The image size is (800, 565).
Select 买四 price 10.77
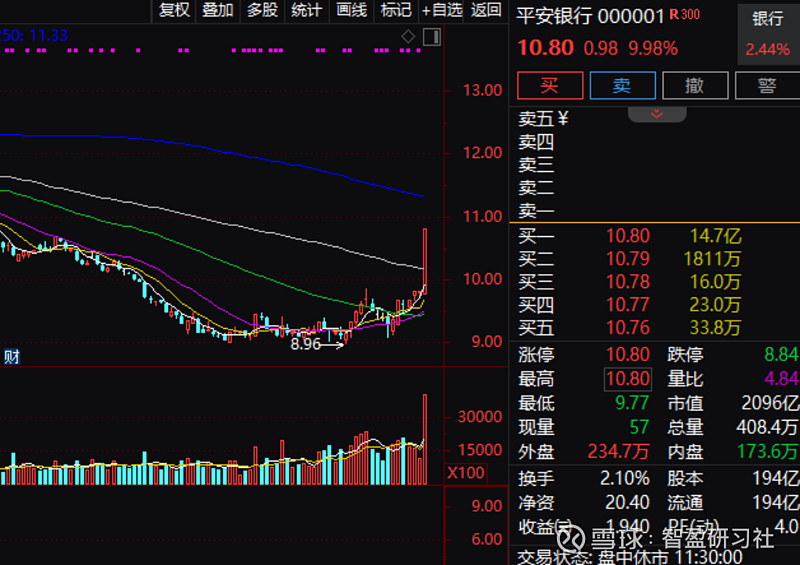pyautogui.click(x=628, y=305)
